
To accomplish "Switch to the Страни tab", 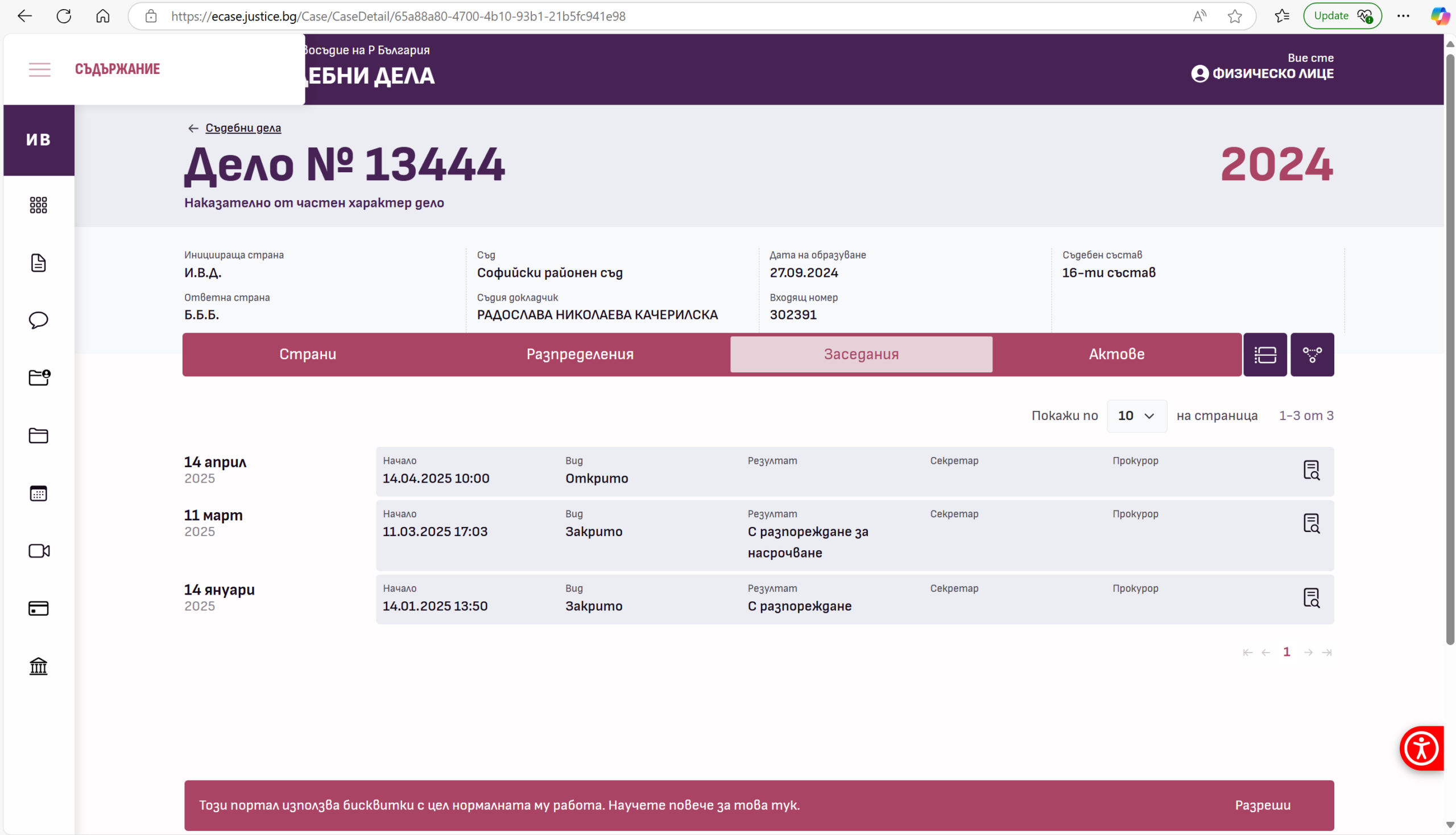I will [x=308, y=355].
